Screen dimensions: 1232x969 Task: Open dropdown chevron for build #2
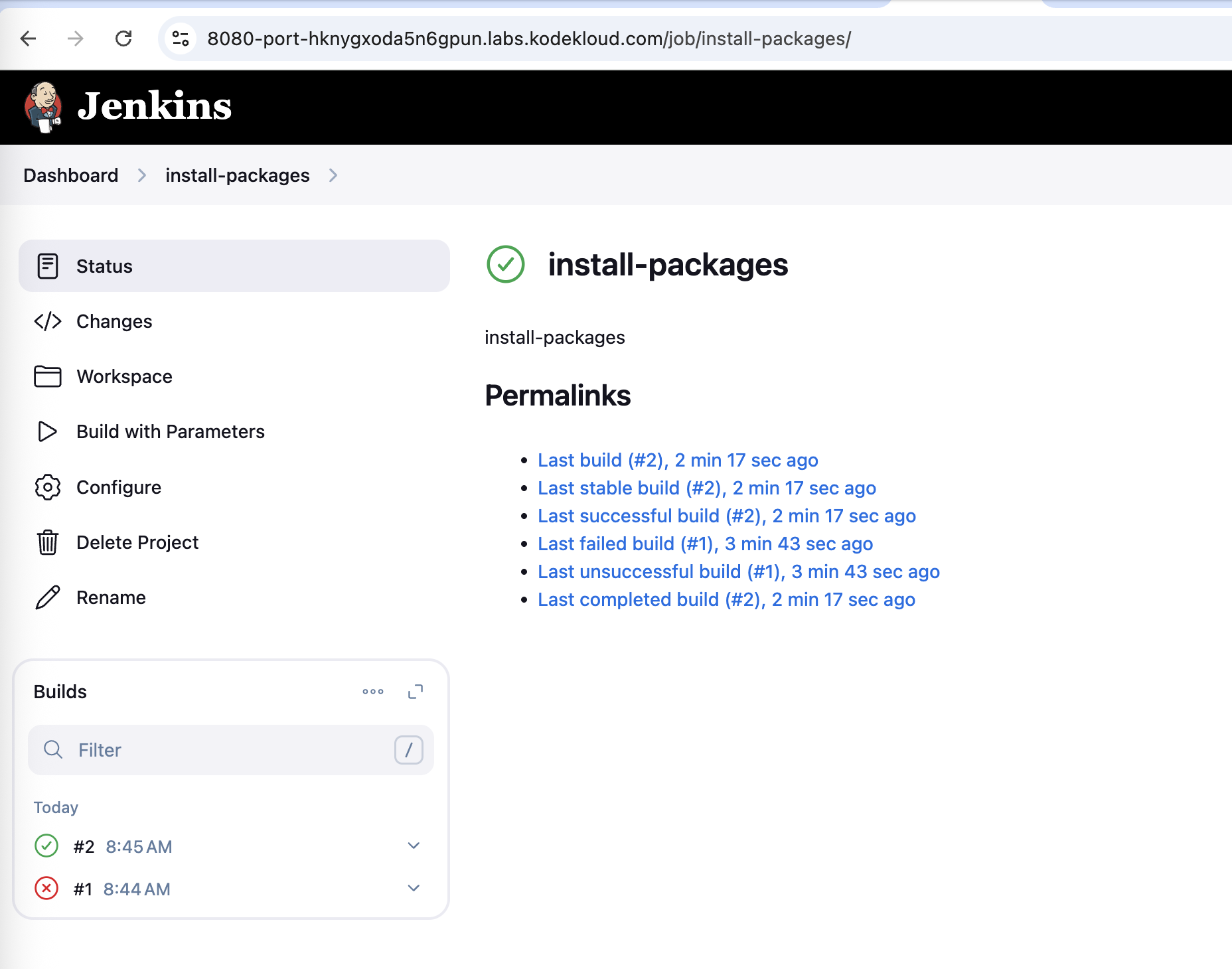tap(414, 846)
